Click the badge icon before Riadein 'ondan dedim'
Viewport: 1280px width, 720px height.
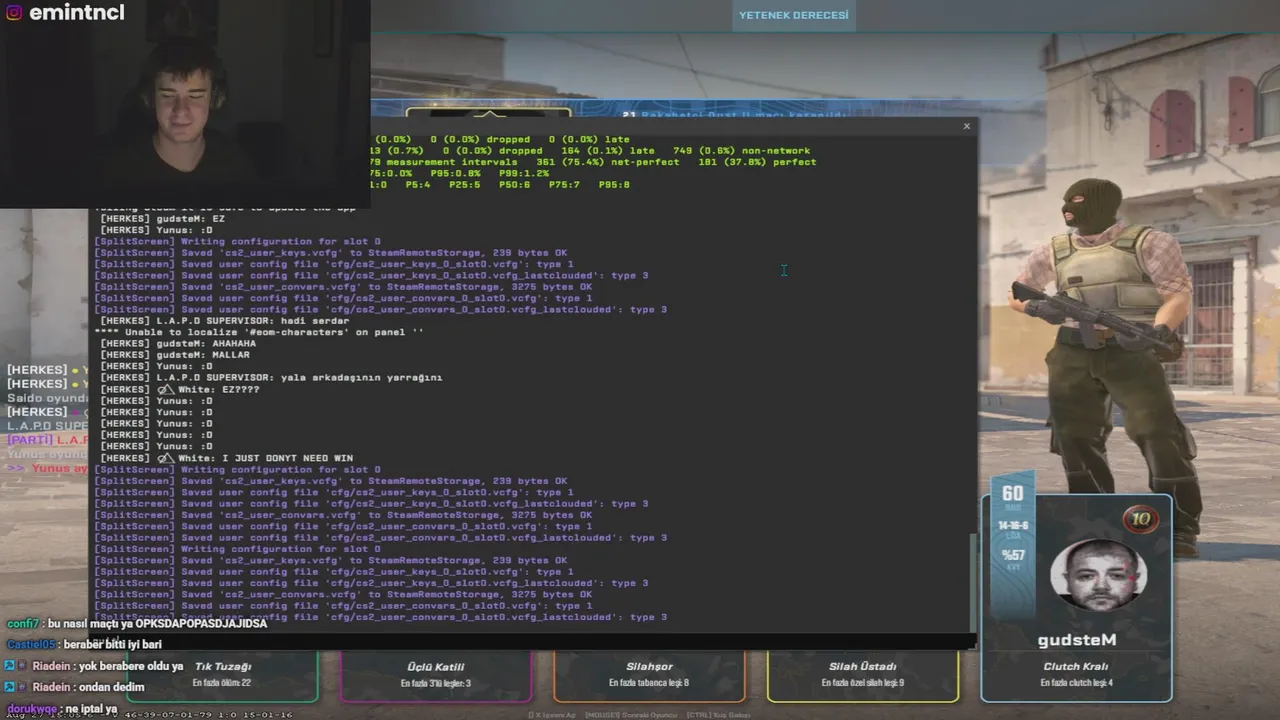pyautogui.click(x=10, y=687)
